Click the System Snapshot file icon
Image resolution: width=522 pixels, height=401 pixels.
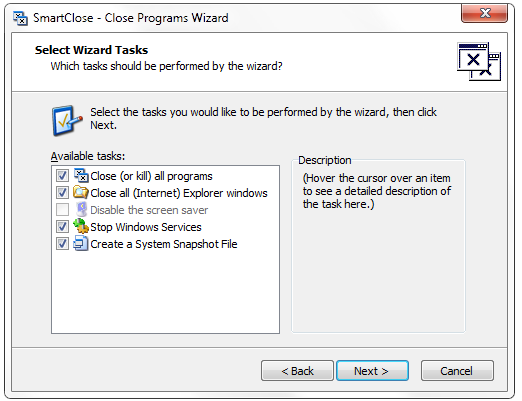point(81,244)
